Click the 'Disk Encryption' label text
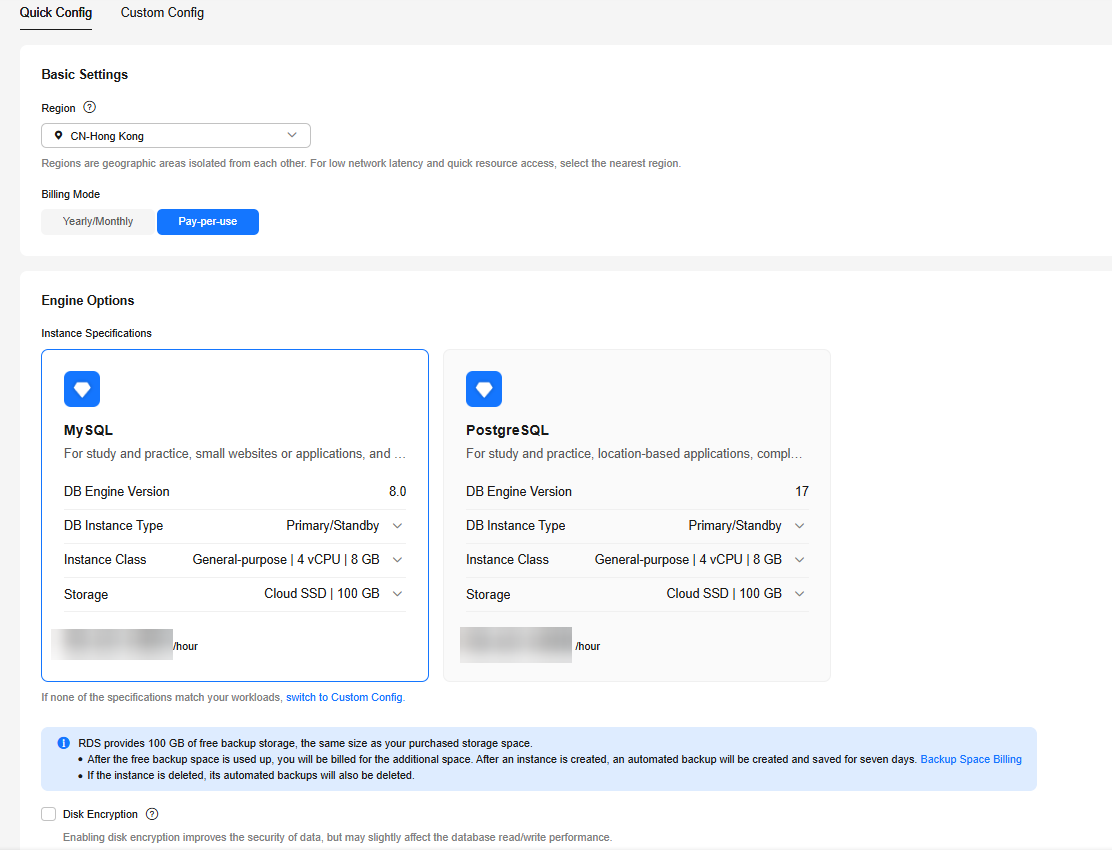The image size is (1112, 853). (x=100, y=814)
